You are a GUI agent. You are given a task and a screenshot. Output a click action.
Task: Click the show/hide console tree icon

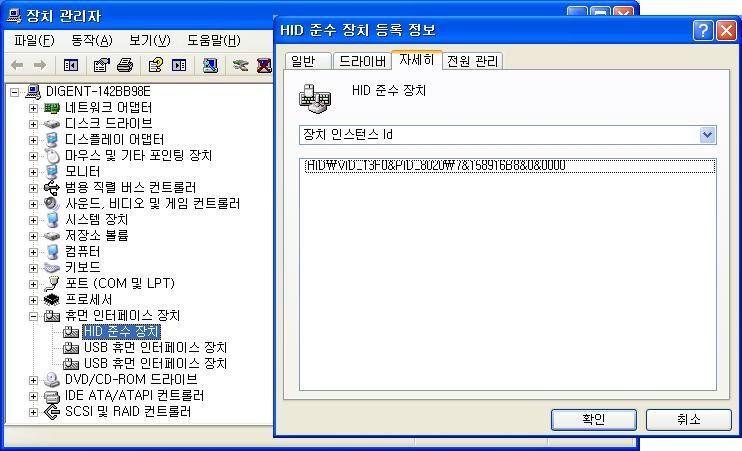[71, 65]
